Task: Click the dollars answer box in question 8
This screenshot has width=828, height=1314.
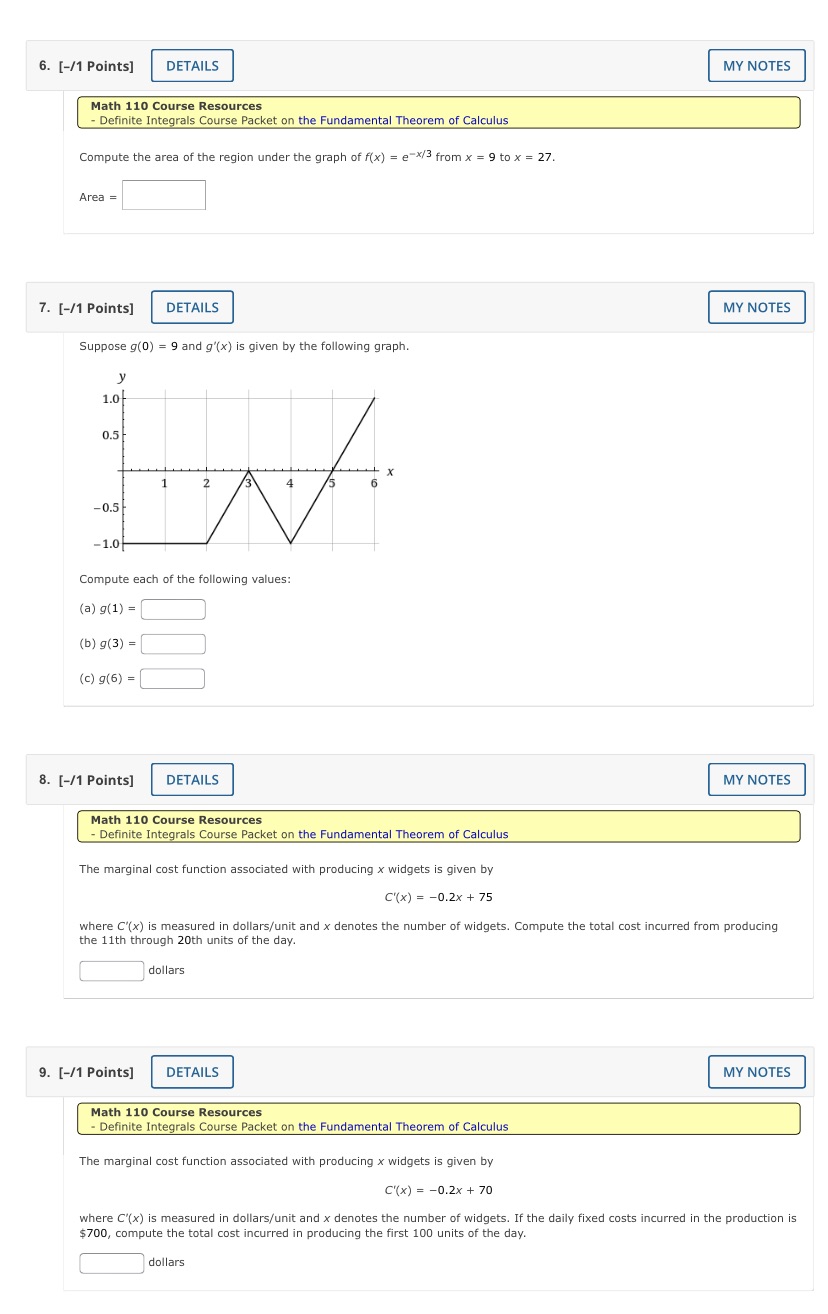Action: 111,970
